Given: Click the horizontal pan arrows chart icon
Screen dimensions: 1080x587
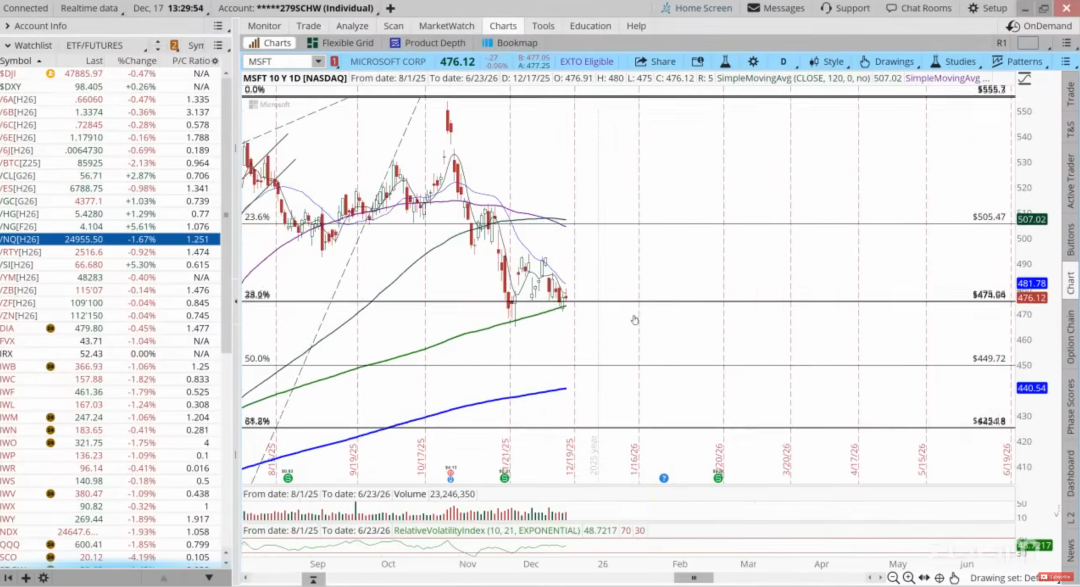Looking at the screenshot, I should 924,578.
